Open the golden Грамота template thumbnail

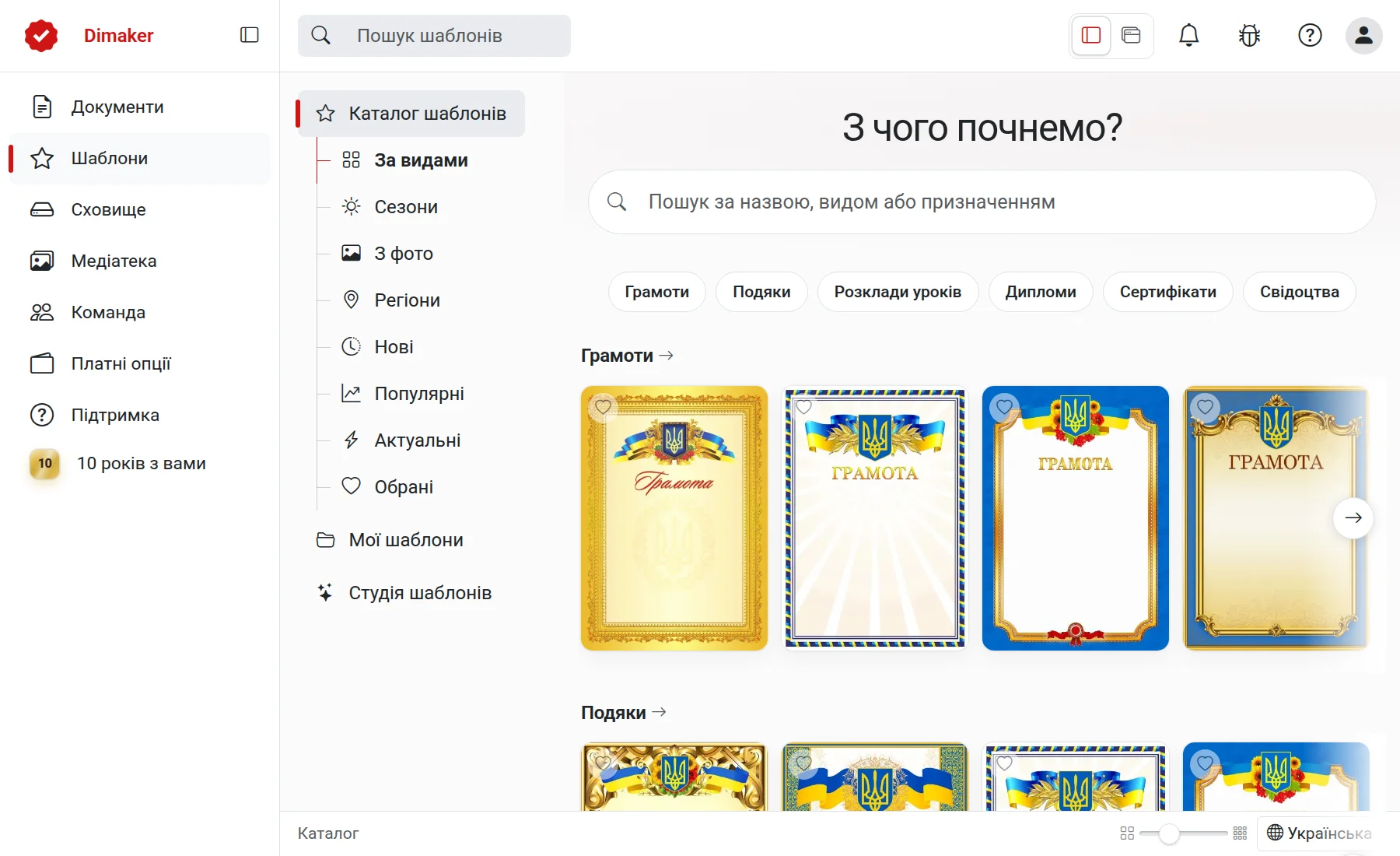pyautogui.click(x=674, y=518)
